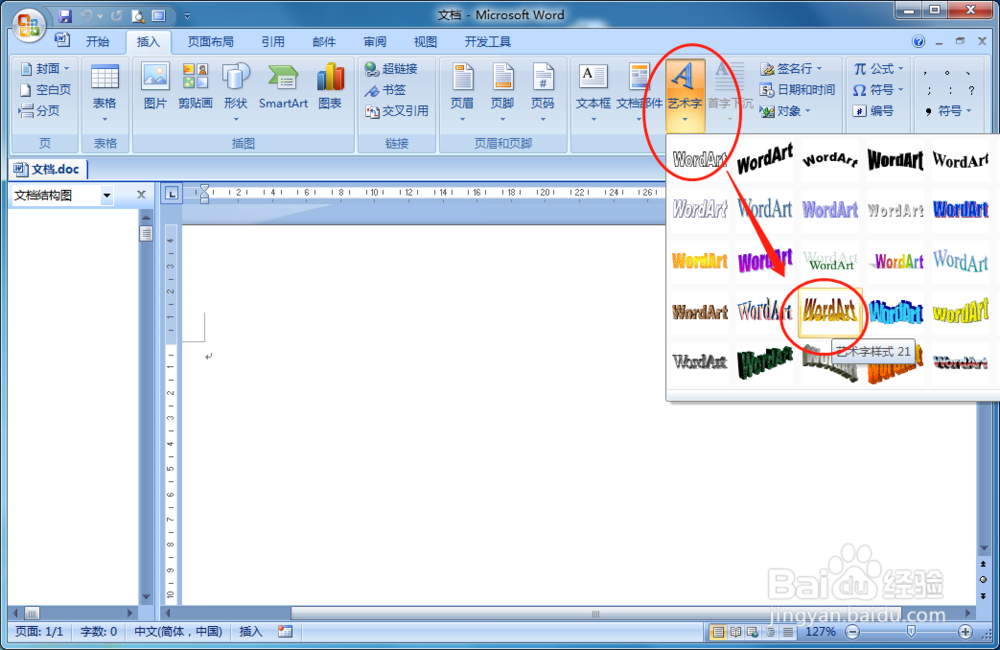
Task: Open the 审阅 Review tab
Action: coord(374,42)
